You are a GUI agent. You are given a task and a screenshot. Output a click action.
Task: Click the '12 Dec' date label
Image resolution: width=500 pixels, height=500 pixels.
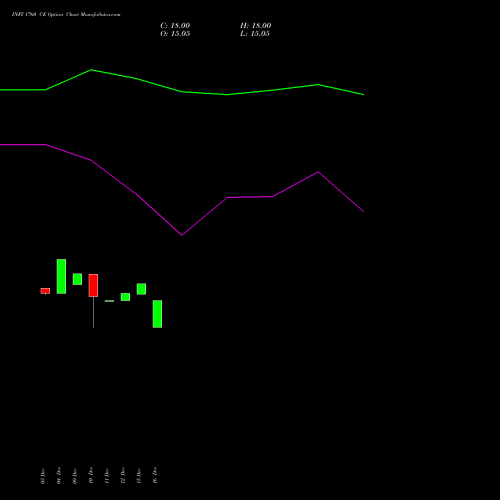tap(123, 475)
